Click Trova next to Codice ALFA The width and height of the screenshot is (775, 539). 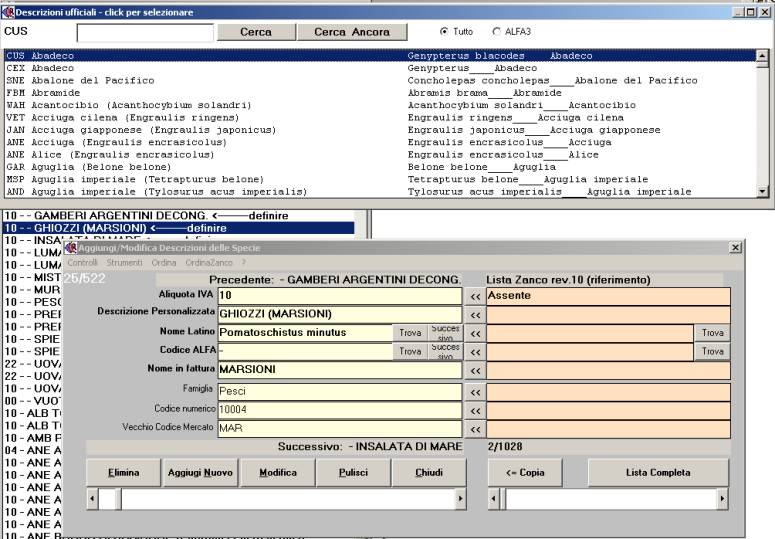pos(410,351)
